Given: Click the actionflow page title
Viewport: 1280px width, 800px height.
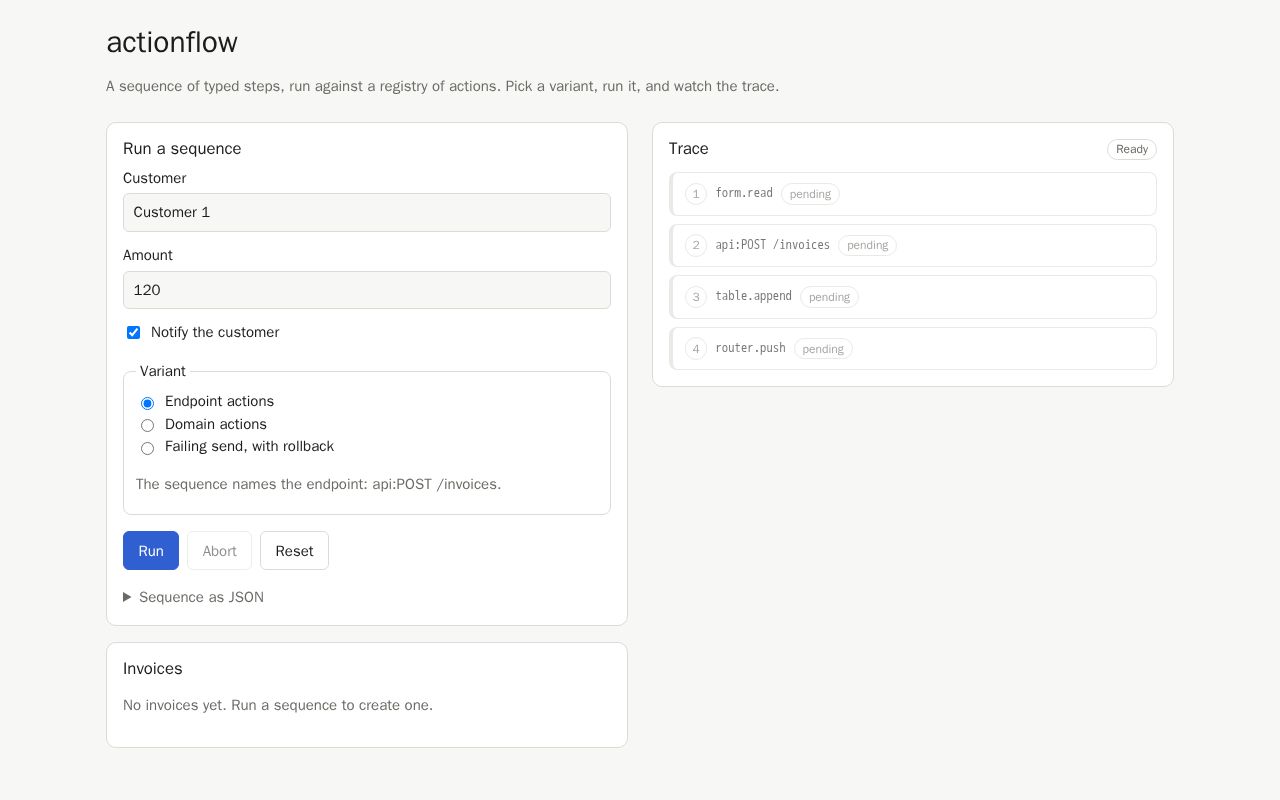Looking at the screenshot, I should (172, 42).
